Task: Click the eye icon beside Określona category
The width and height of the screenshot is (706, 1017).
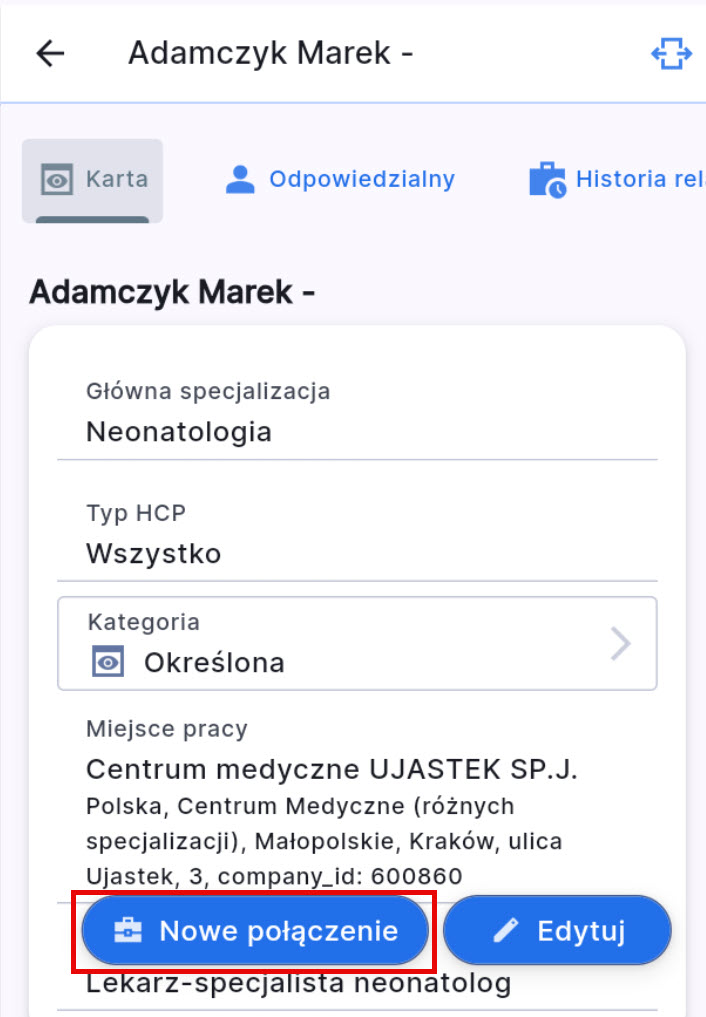Action: tap(108, 661)
